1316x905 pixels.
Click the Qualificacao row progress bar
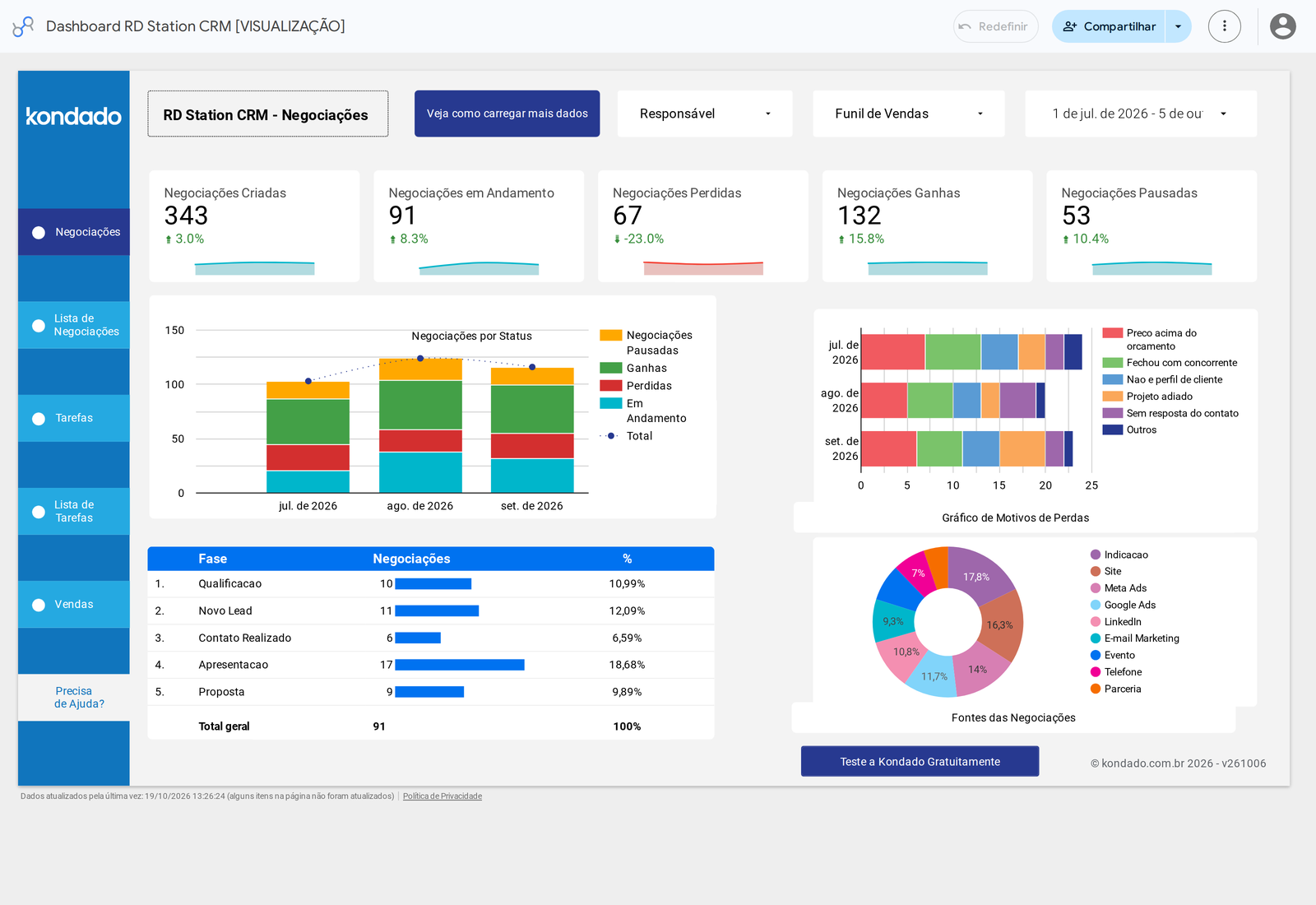pos(433,583)
